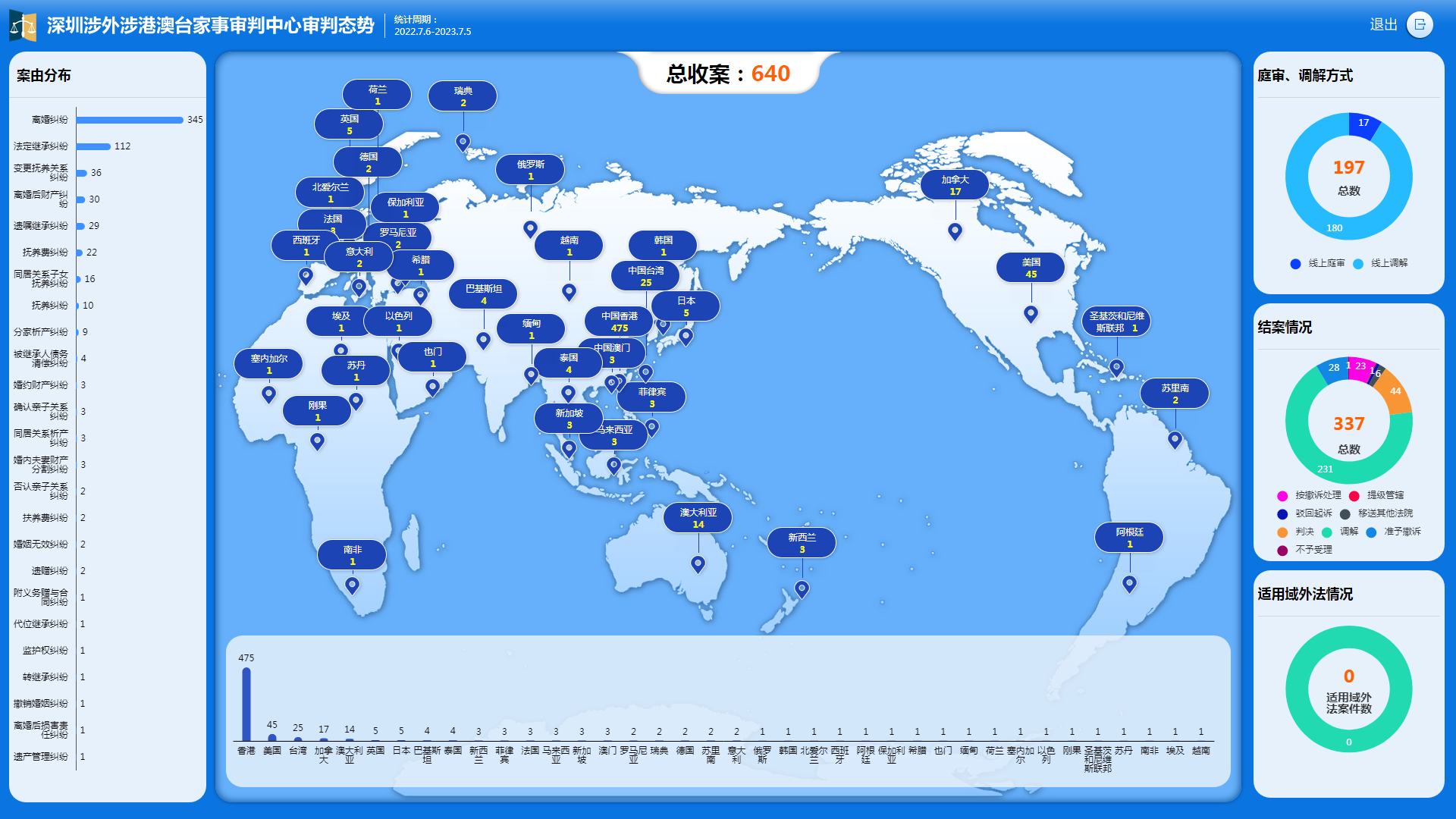The image size is (1456, 819).
Task: Select the 香港 bar showing 475
Action: click(246, 704)
